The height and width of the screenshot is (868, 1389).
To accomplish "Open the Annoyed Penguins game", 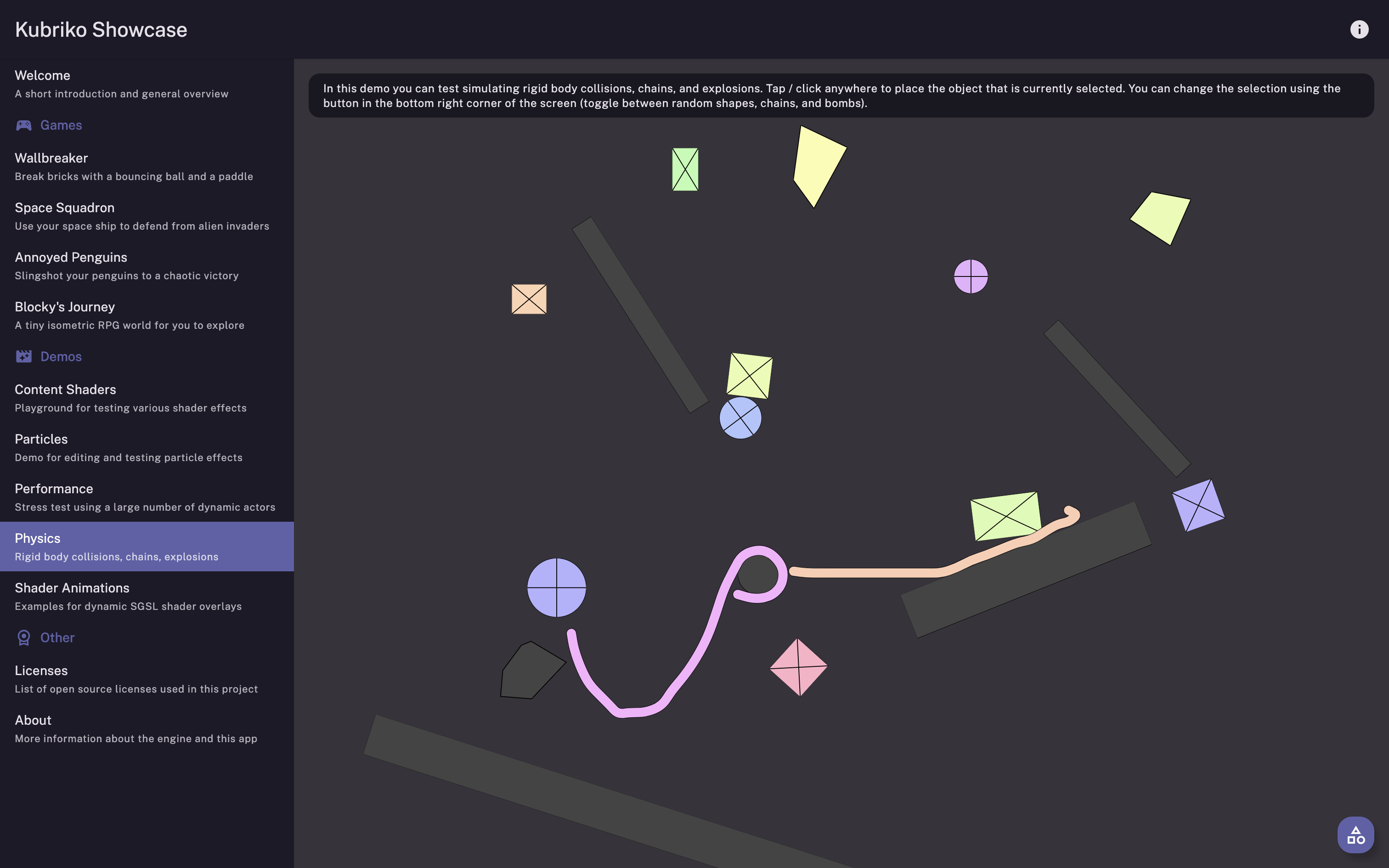I will [115, 265].
